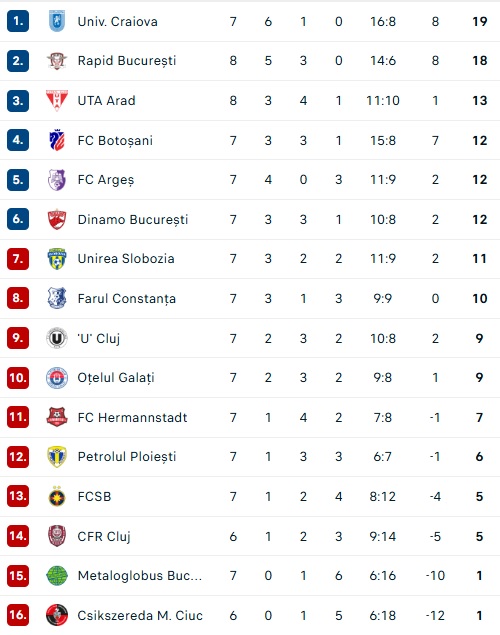Open the Unirea Slobozia team badge
Image resolution: width=500 pixels, height=635 pixels.
[57, 259]
